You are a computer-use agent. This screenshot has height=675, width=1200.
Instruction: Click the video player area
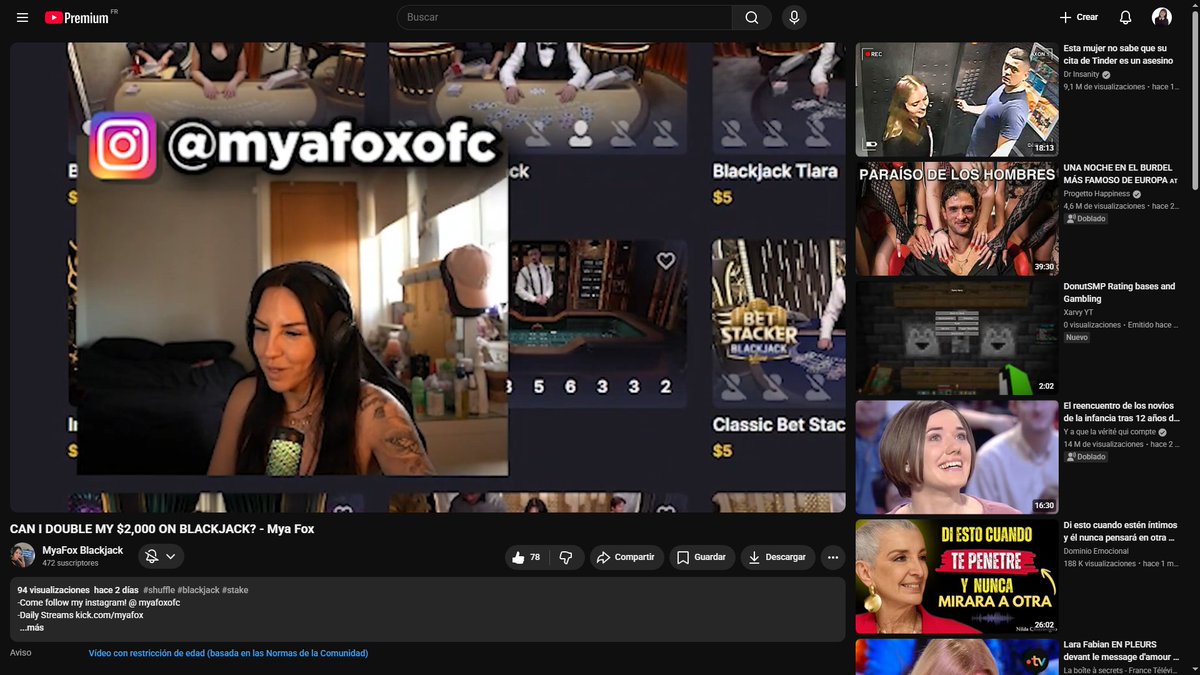(427, 277)
